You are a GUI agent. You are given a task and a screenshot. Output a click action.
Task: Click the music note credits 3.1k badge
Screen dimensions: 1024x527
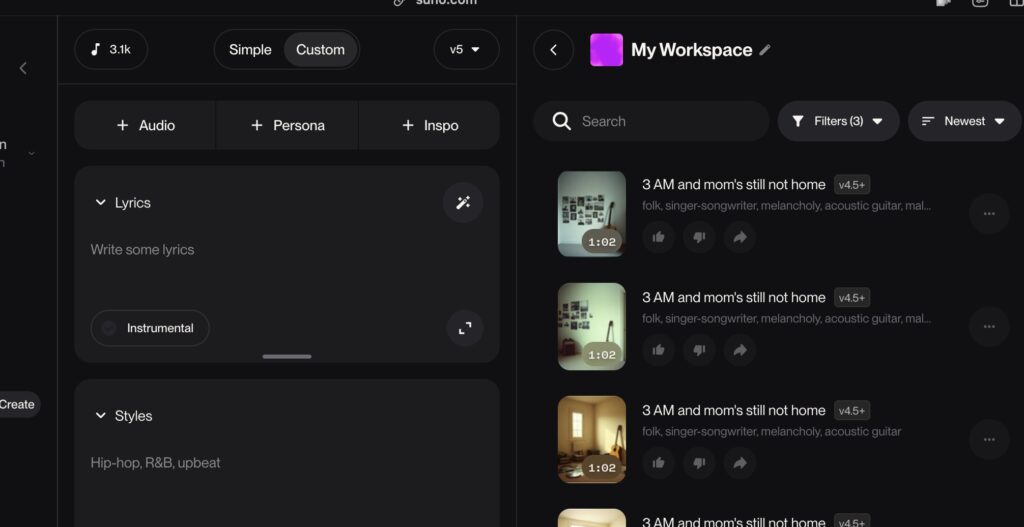coord(111,49)
